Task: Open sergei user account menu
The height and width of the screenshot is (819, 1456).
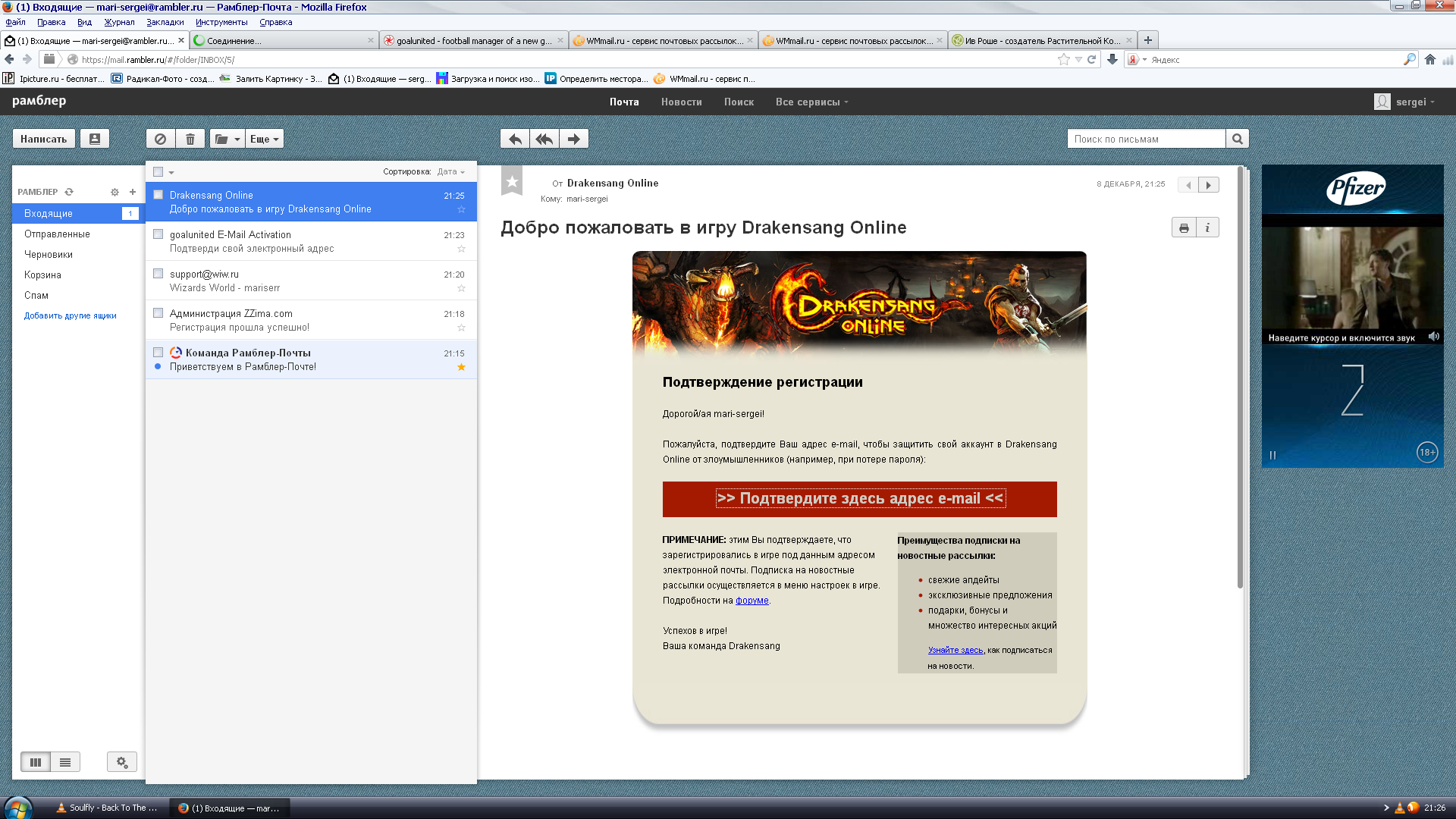Action: point(1405,102)
